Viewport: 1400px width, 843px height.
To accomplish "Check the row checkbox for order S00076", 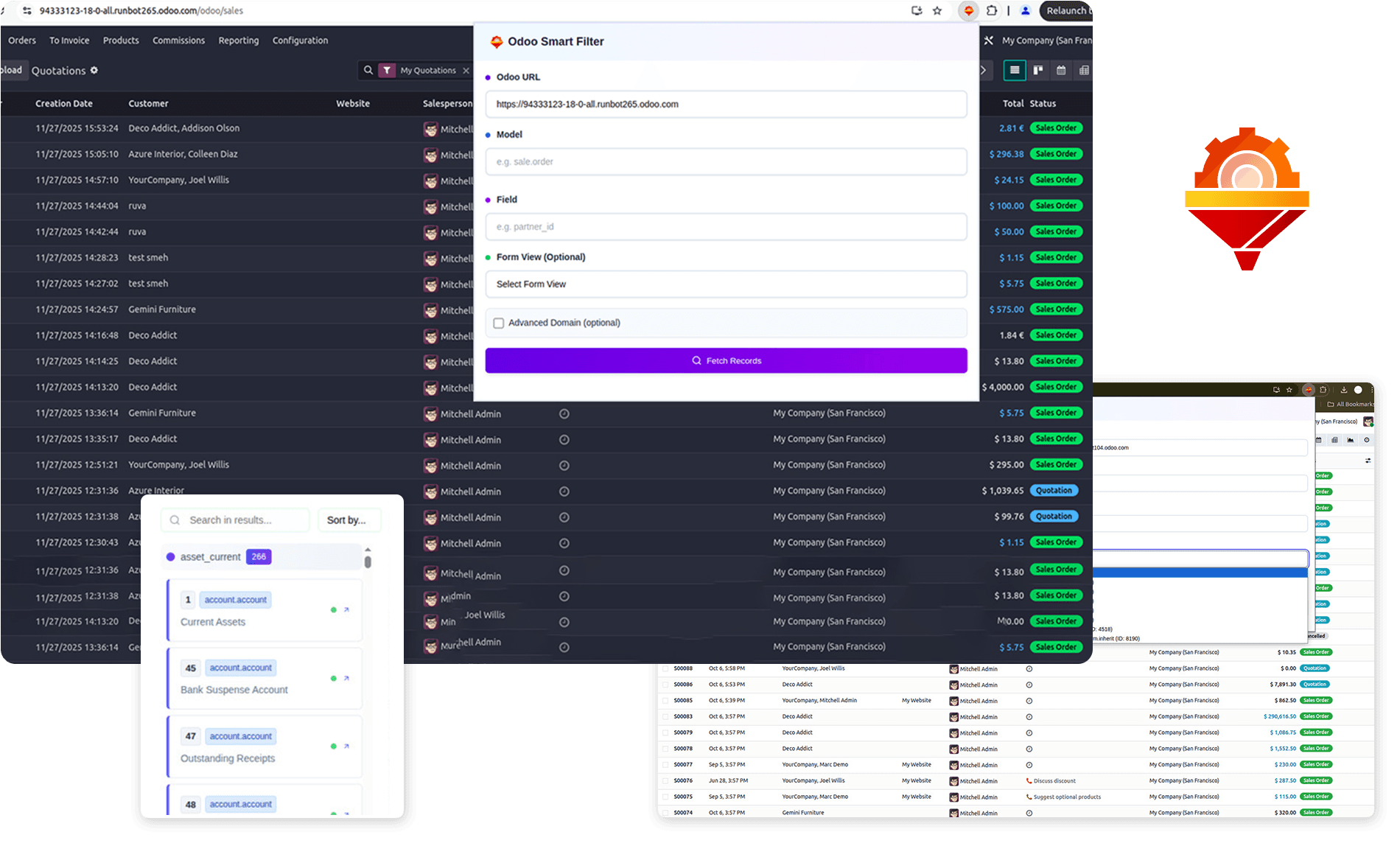I will coord(665,780).
